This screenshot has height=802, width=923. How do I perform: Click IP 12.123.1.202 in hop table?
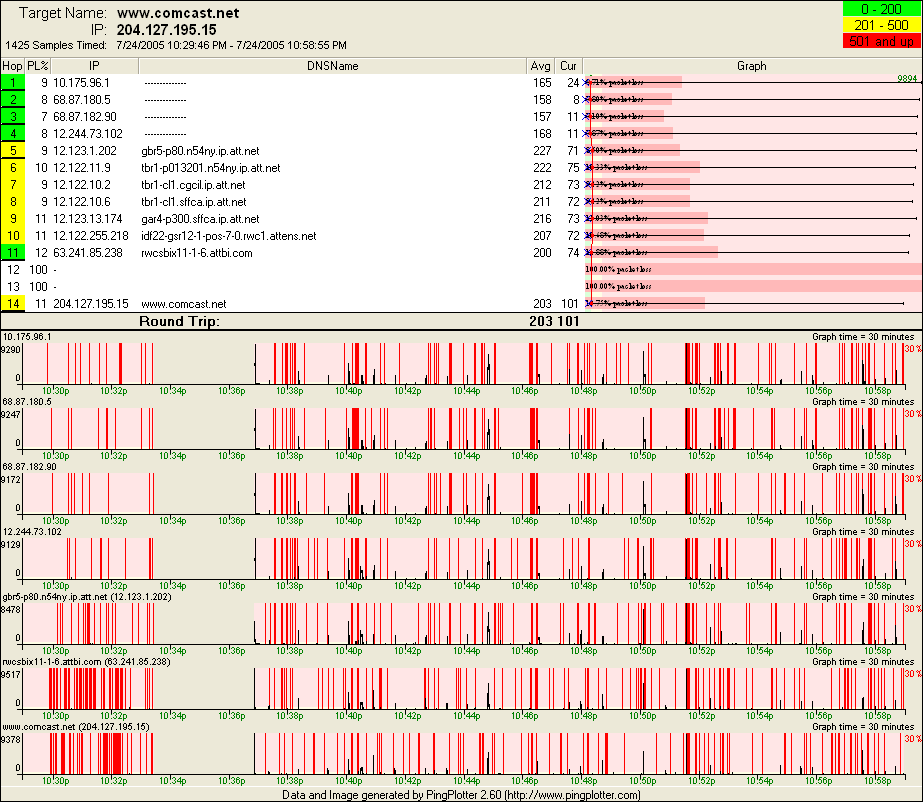pos(85,151)
